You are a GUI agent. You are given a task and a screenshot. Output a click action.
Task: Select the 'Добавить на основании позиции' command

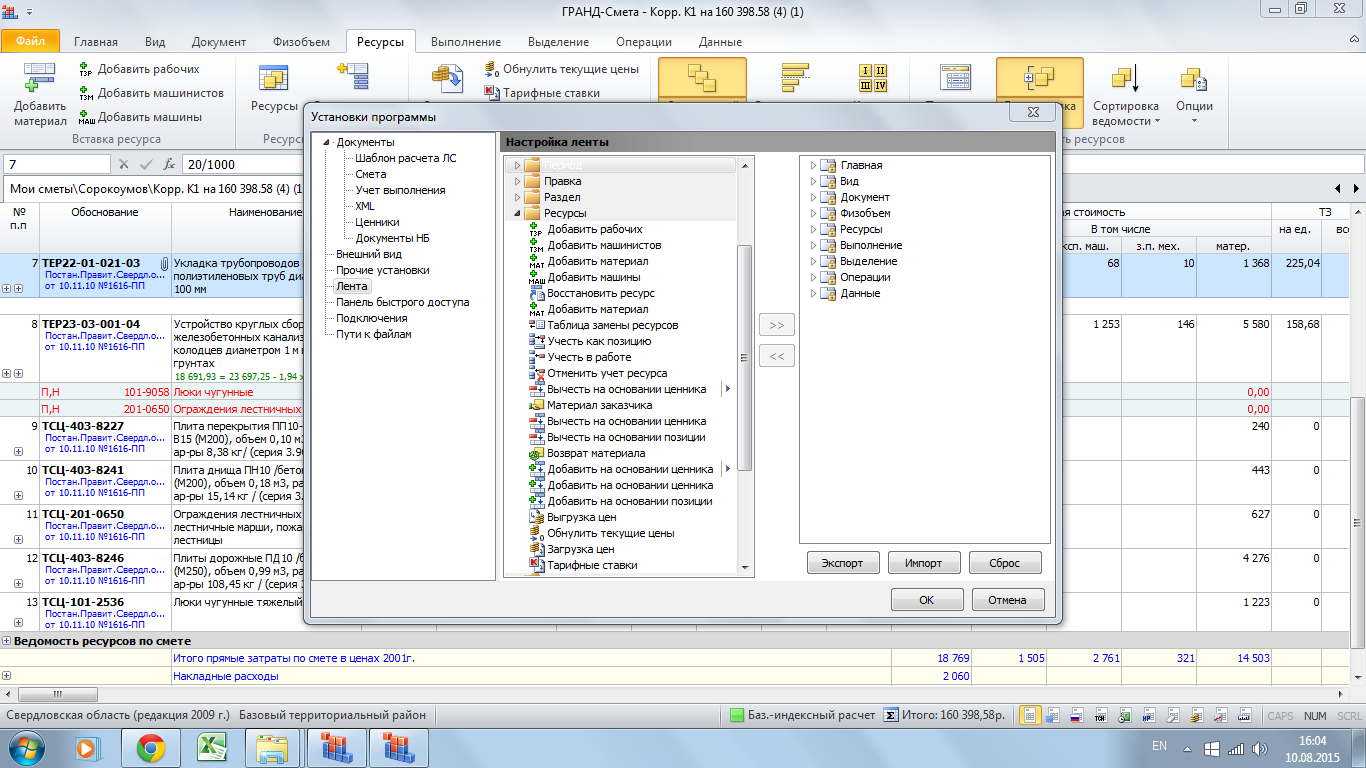(620, 501)
